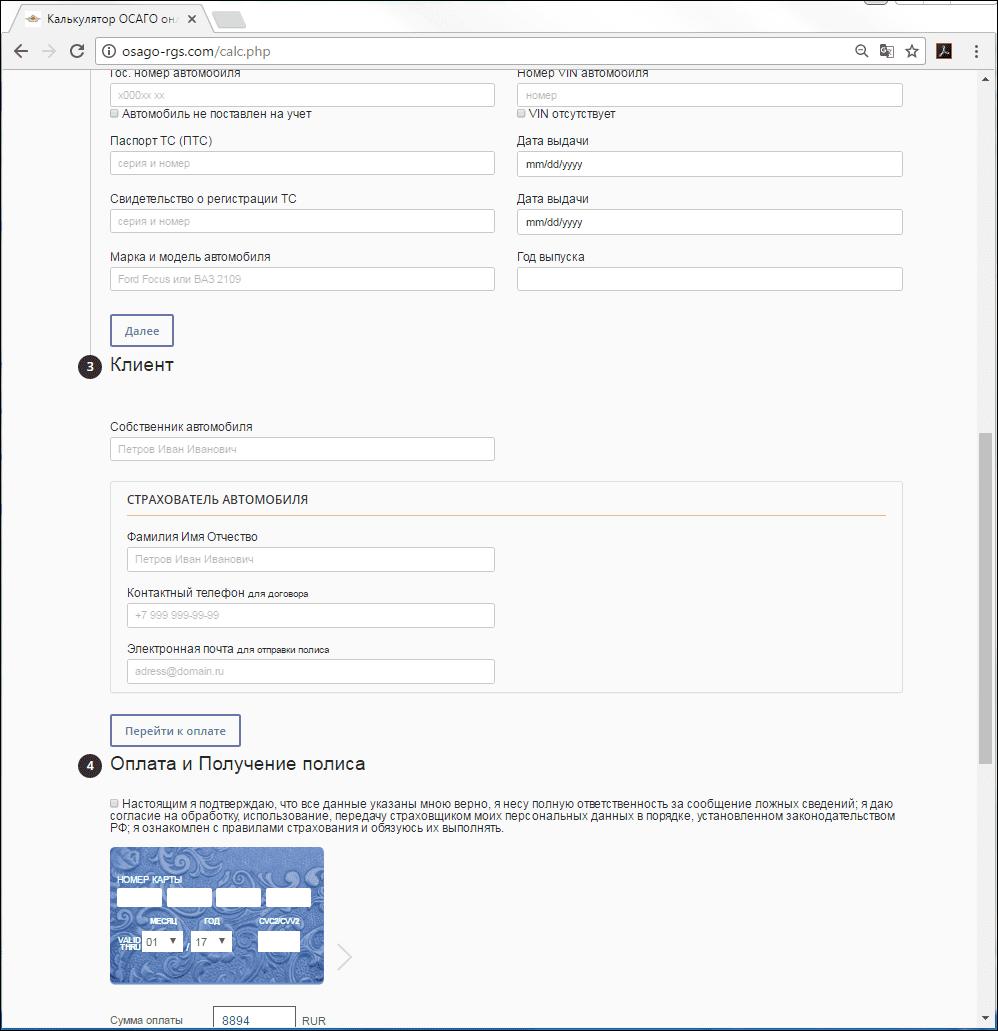998x1031 pixels.
Task: Click 'Перейти к оплате' button
Action: coord(176,731)
